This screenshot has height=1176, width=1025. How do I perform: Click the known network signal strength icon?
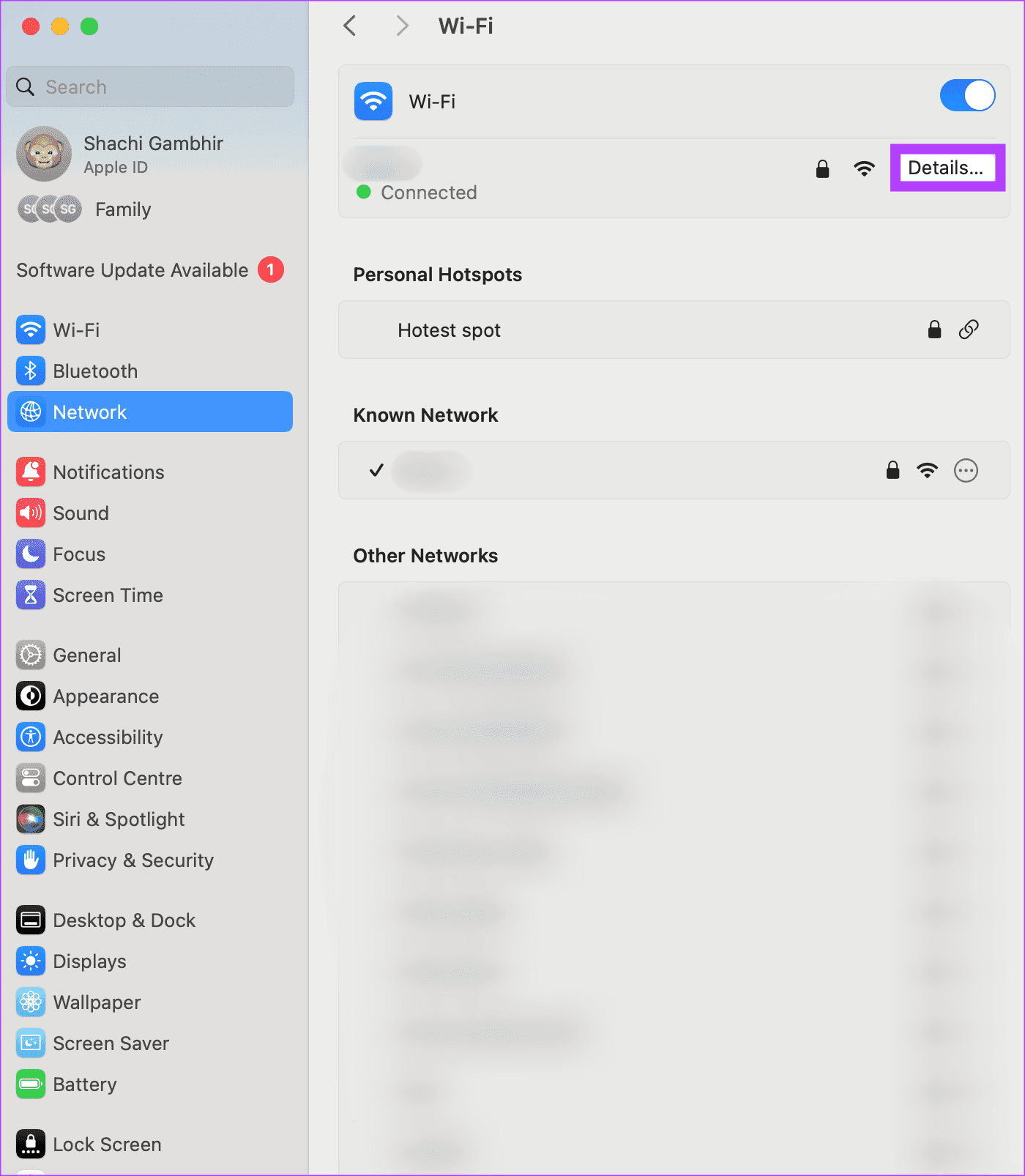click(x=927, y=471)
